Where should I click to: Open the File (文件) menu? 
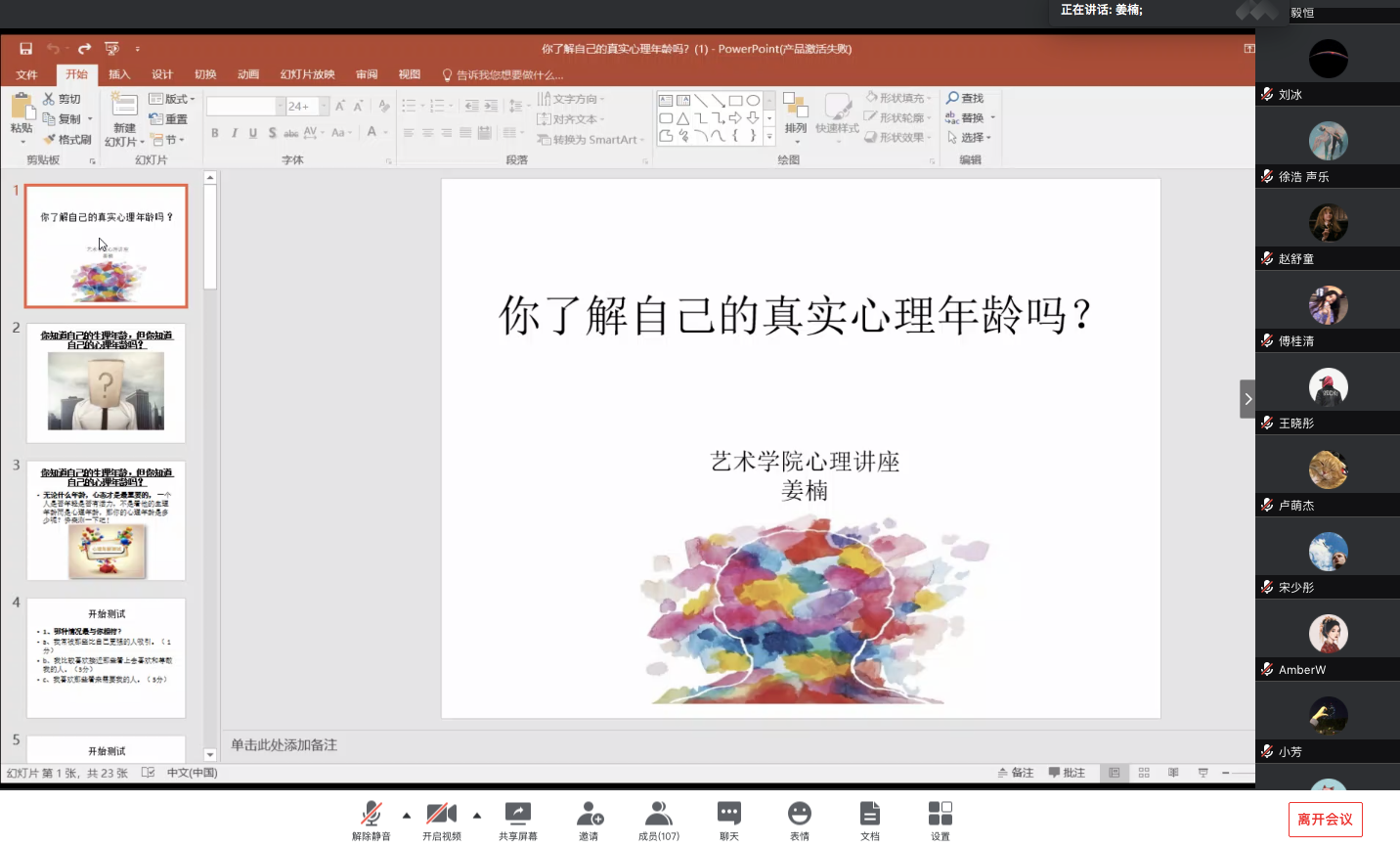(26, 74)
